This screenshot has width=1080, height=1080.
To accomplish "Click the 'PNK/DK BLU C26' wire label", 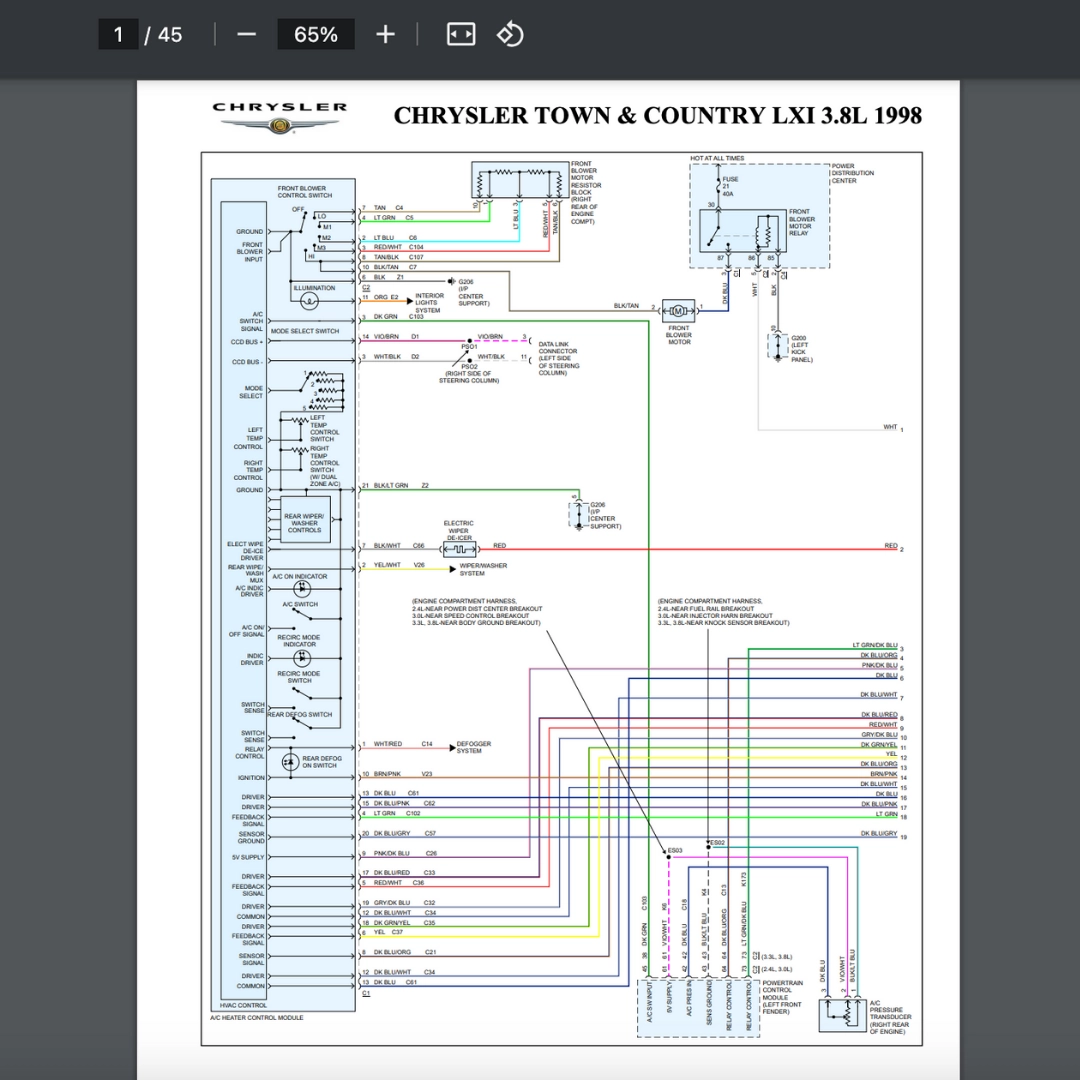I will click(406, 853).
